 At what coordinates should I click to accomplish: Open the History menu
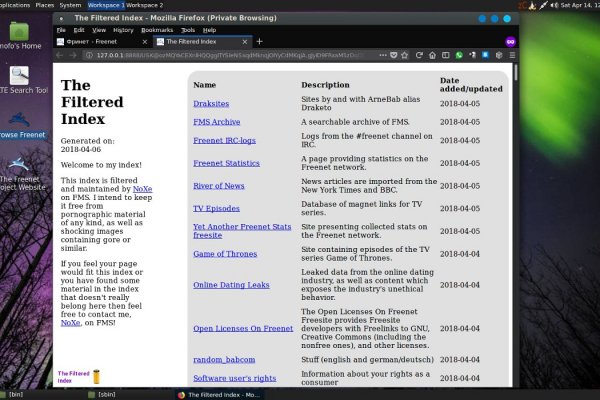(x=123, y=30)
